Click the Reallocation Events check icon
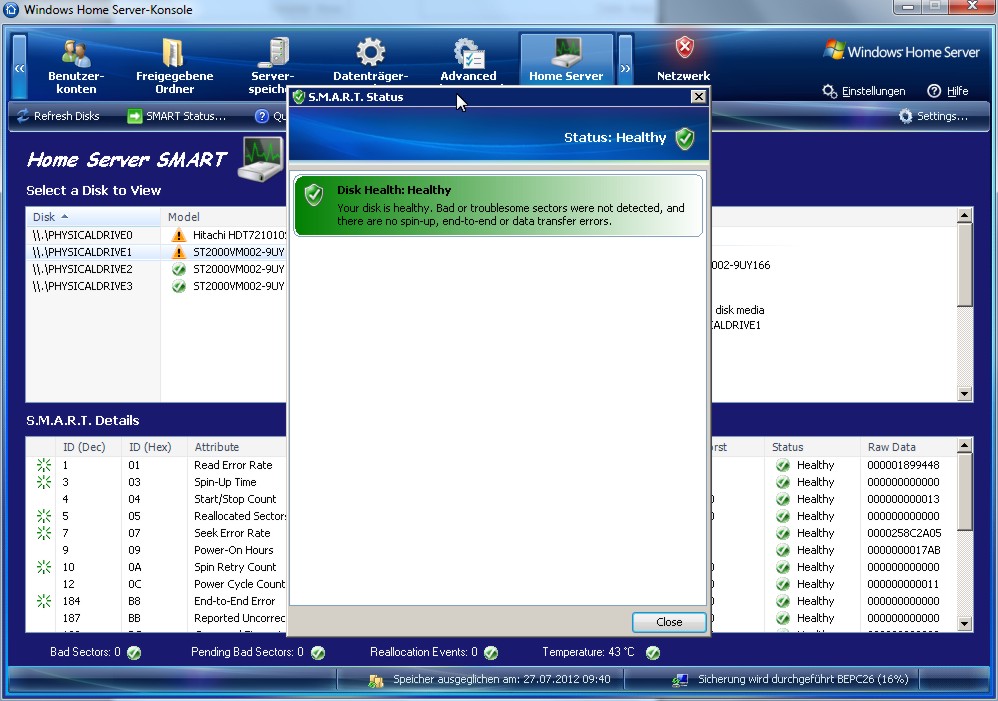998x701 pixels. click(x=491, y=653)
